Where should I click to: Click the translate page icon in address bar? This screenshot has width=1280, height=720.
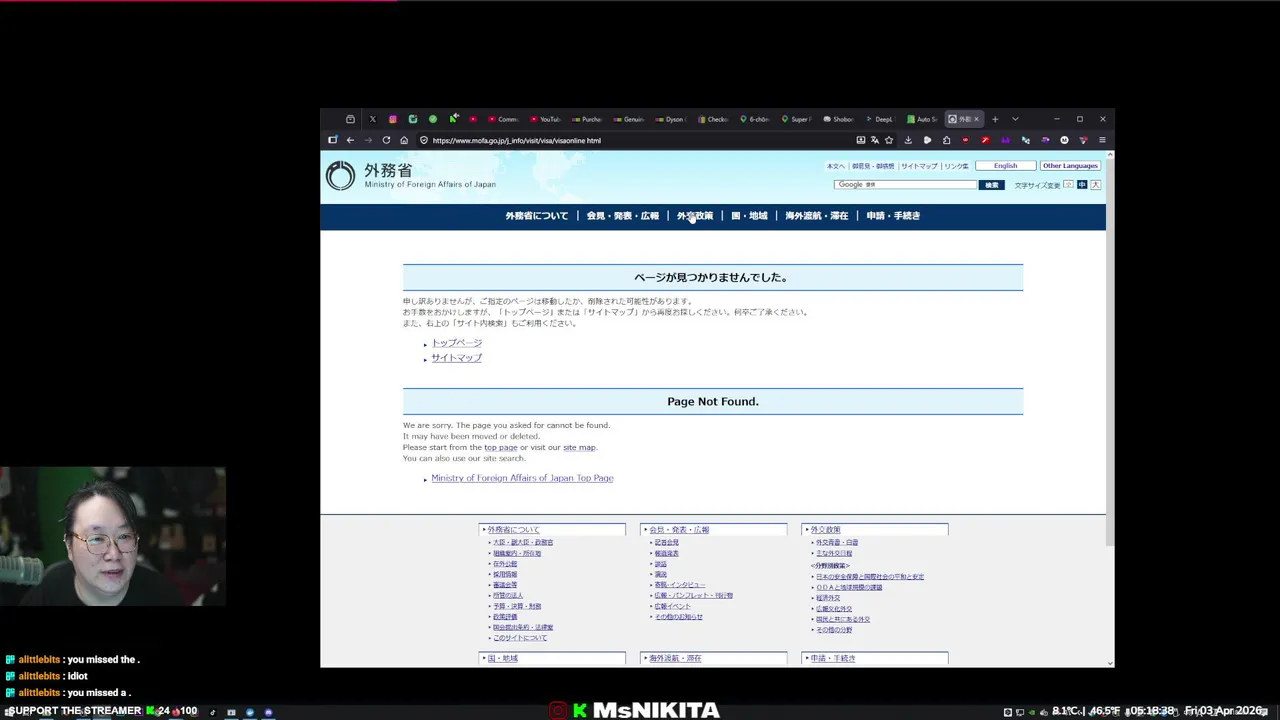coord(874,140)
